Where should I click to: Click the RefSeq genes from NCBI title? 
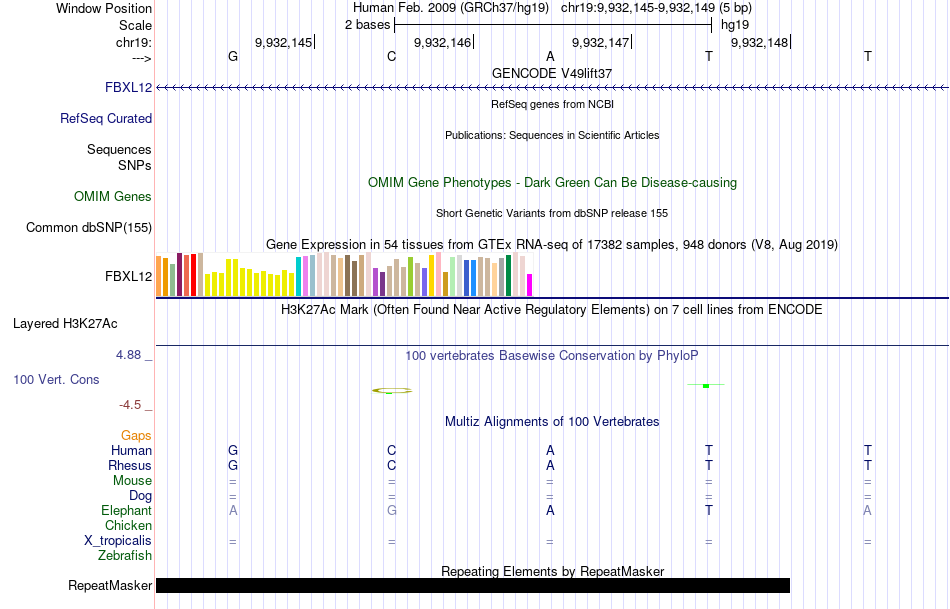[552, 104]
